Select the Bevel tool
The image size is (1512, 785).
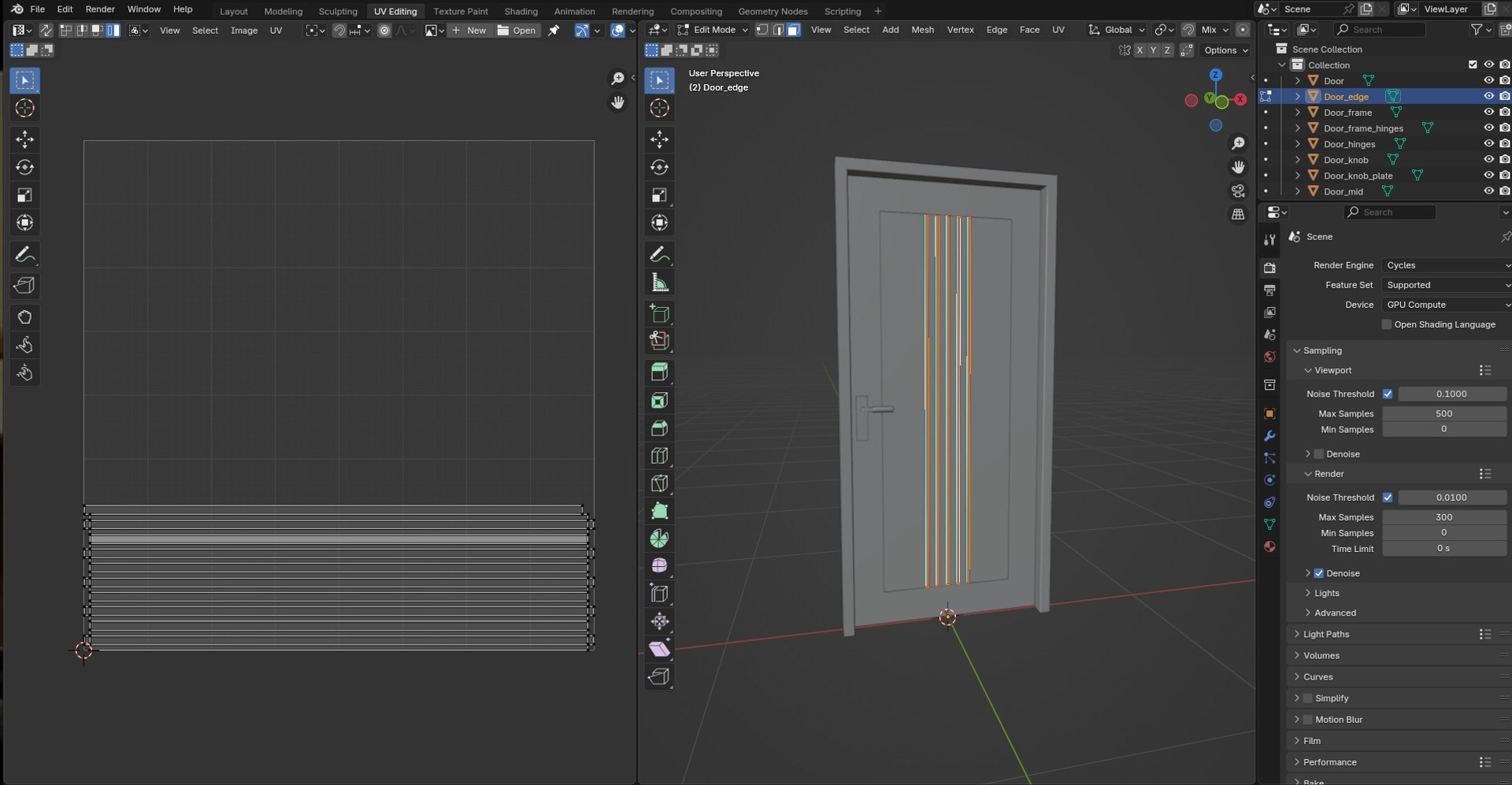(659, 428)
